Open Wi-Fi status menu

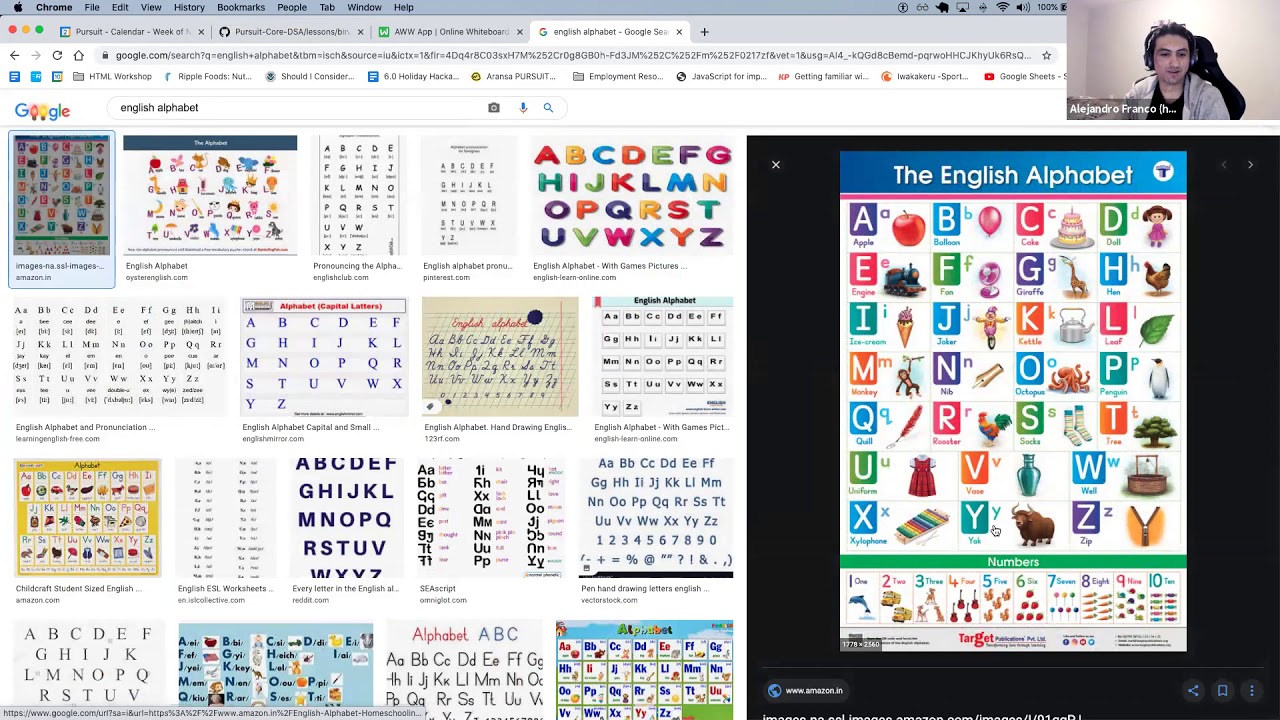1003,7
